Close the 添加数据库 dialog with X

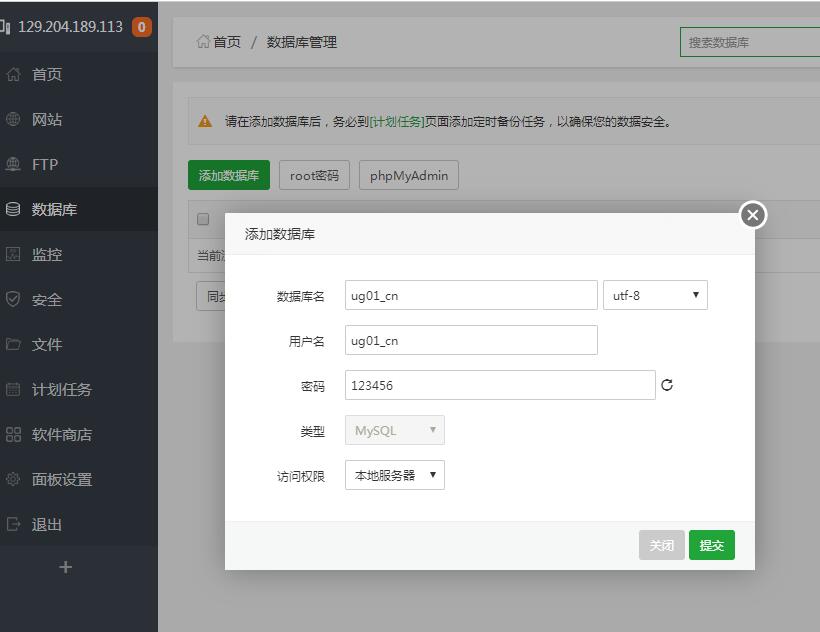point(753,215)
